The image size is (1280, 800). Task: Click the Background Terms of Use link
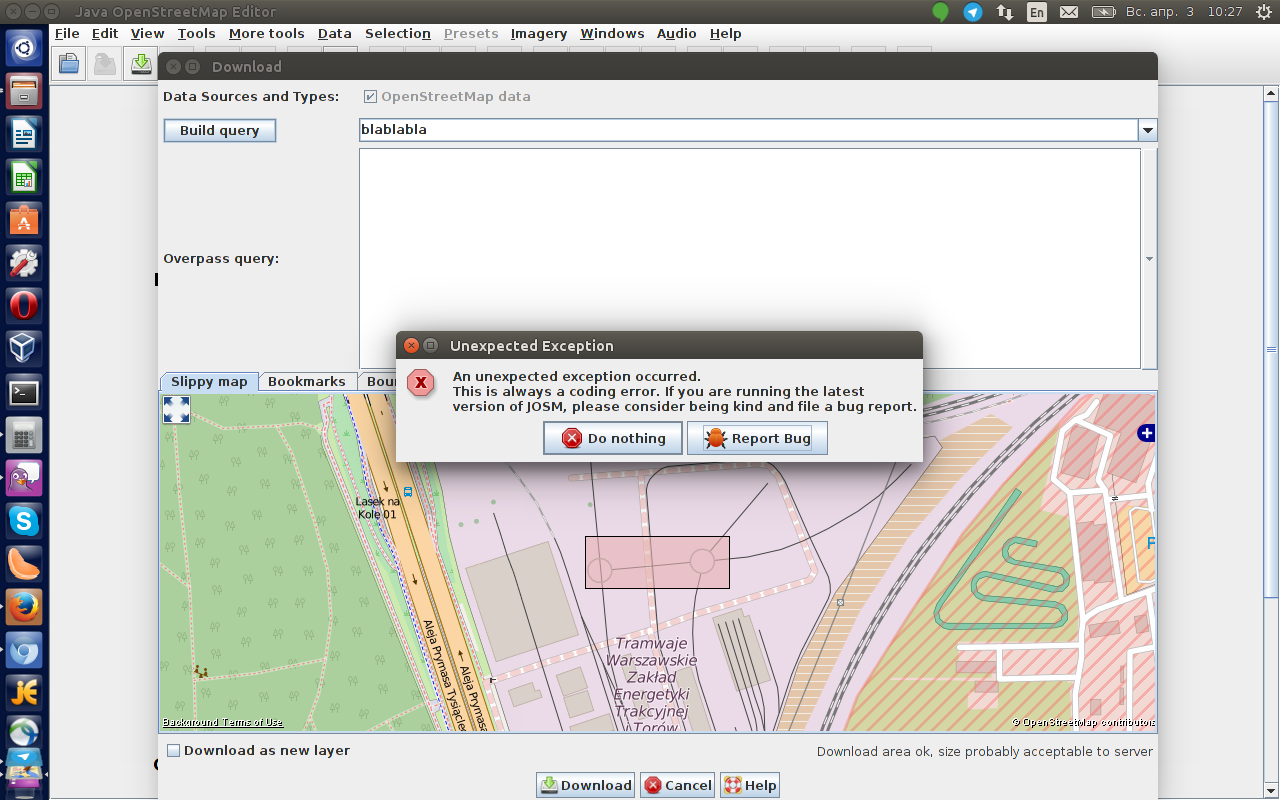[x=222, y=722]
